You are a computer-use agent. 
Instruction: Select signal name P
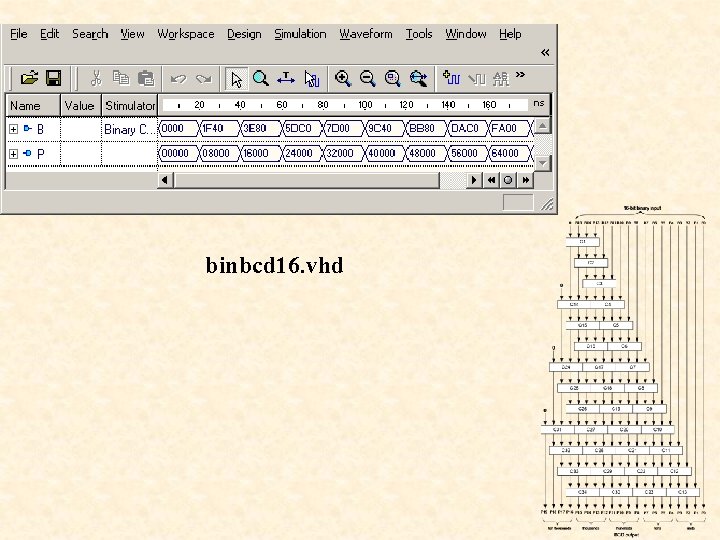(40, 154)
